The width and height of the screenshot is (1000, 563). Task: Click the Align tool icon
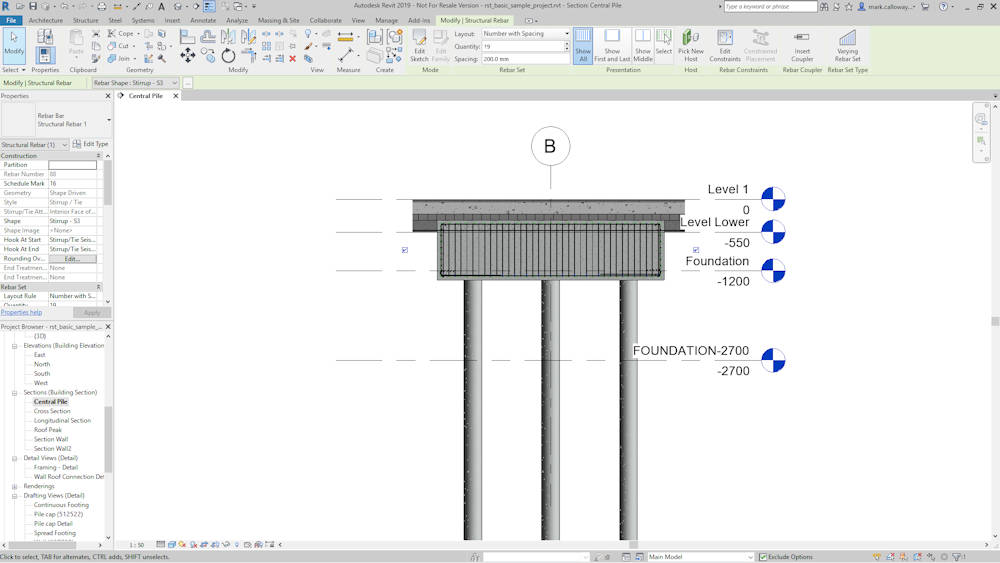(188, 37)
